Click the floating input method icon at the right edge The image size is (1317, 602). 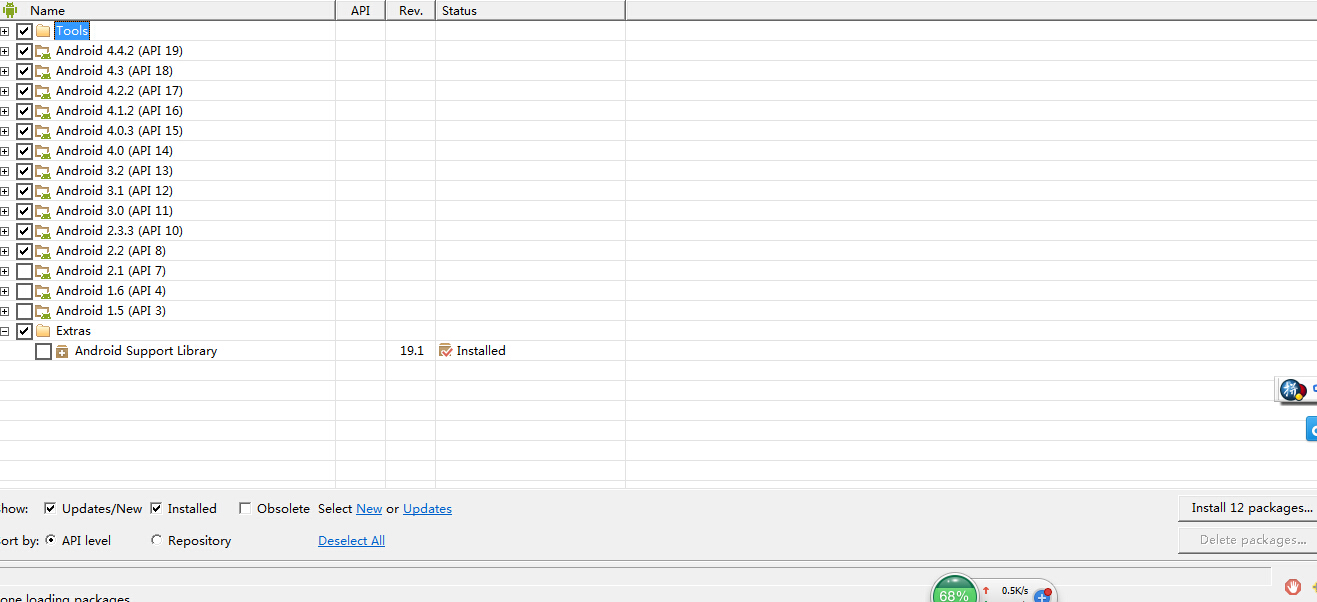[x=1293, y=390]
